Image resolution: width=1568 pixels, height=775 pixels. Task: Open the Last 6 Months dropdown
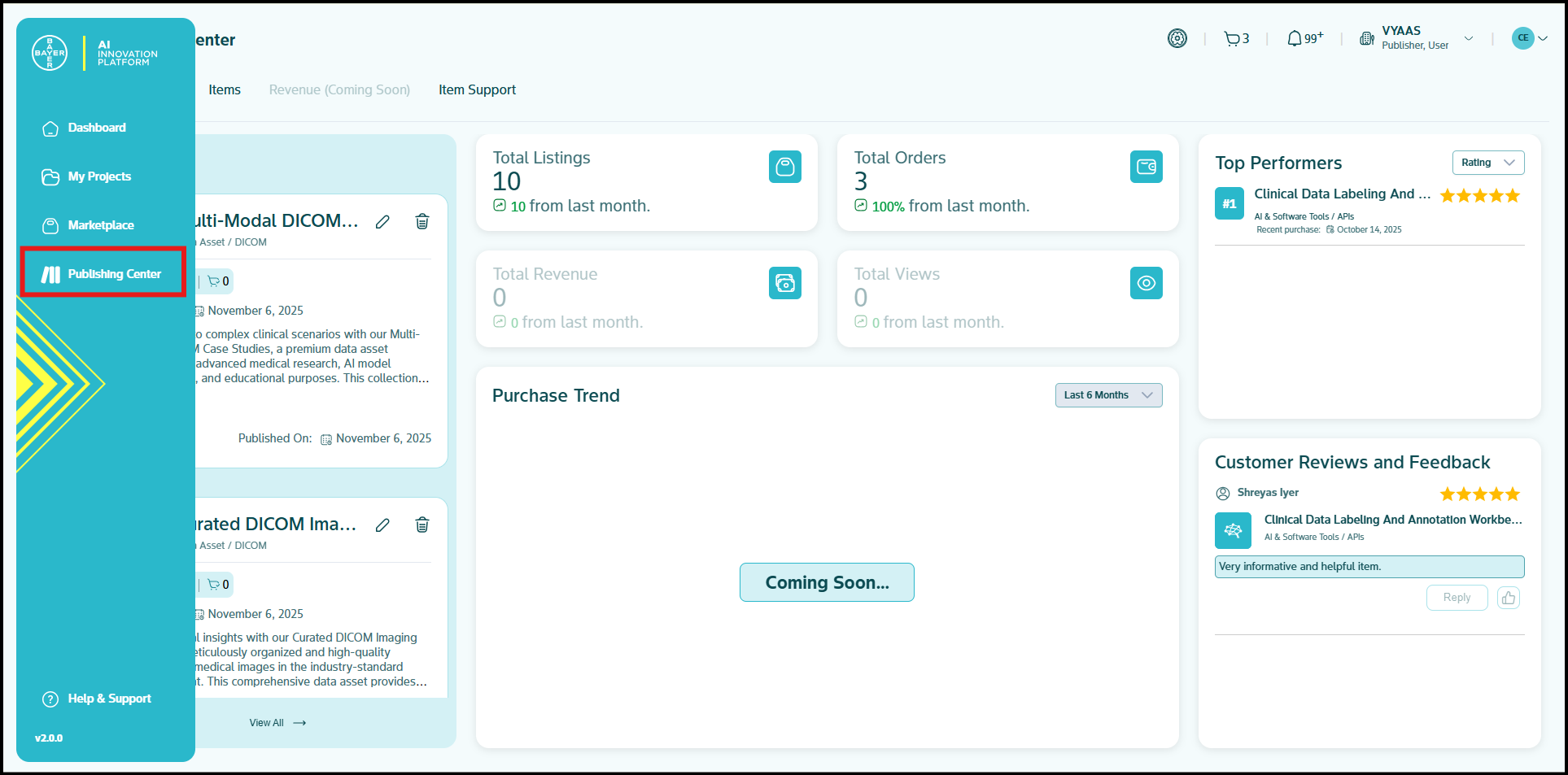[1107, 395]
